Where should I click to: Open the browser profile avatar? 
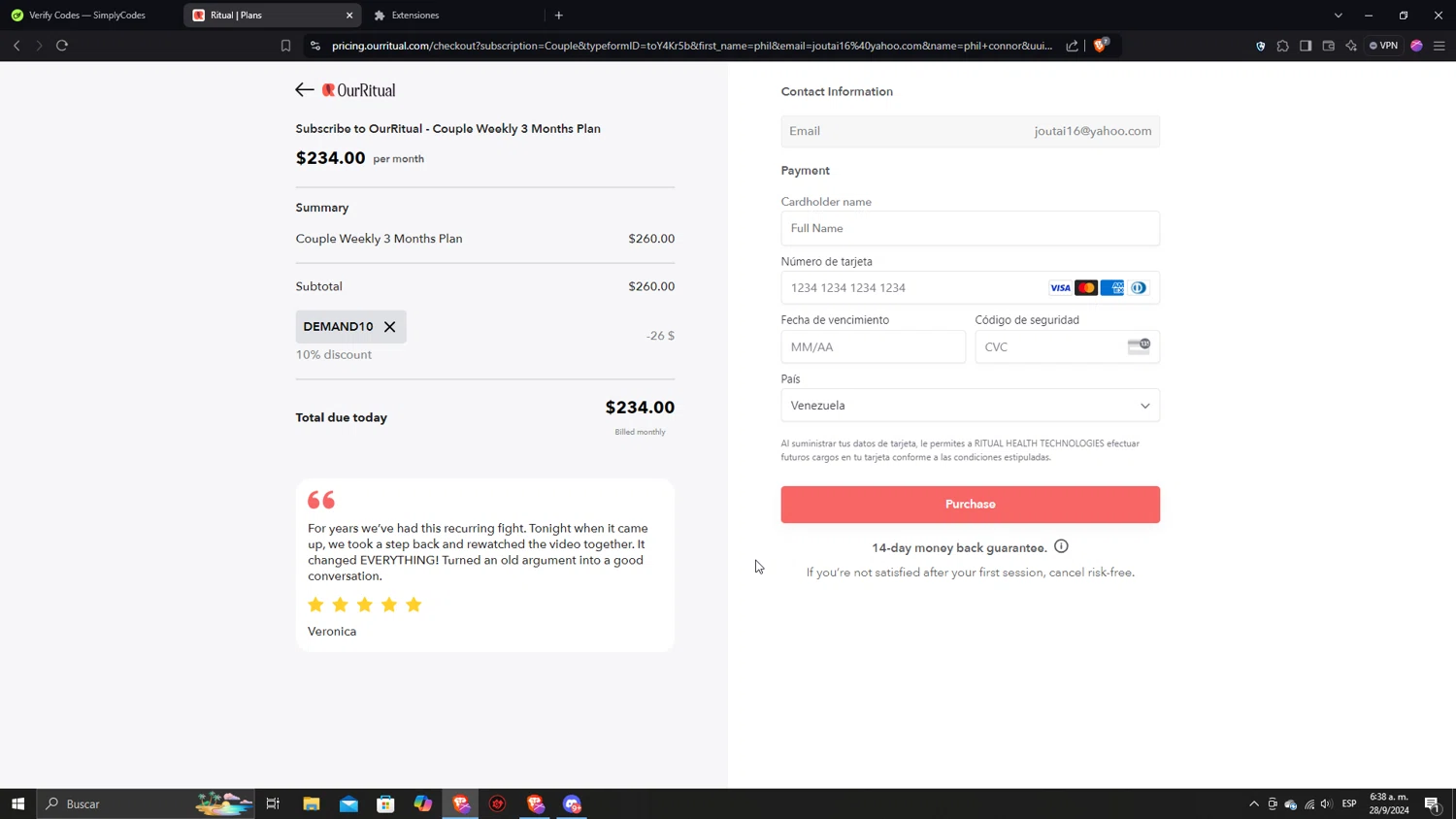click(1417, 46)
